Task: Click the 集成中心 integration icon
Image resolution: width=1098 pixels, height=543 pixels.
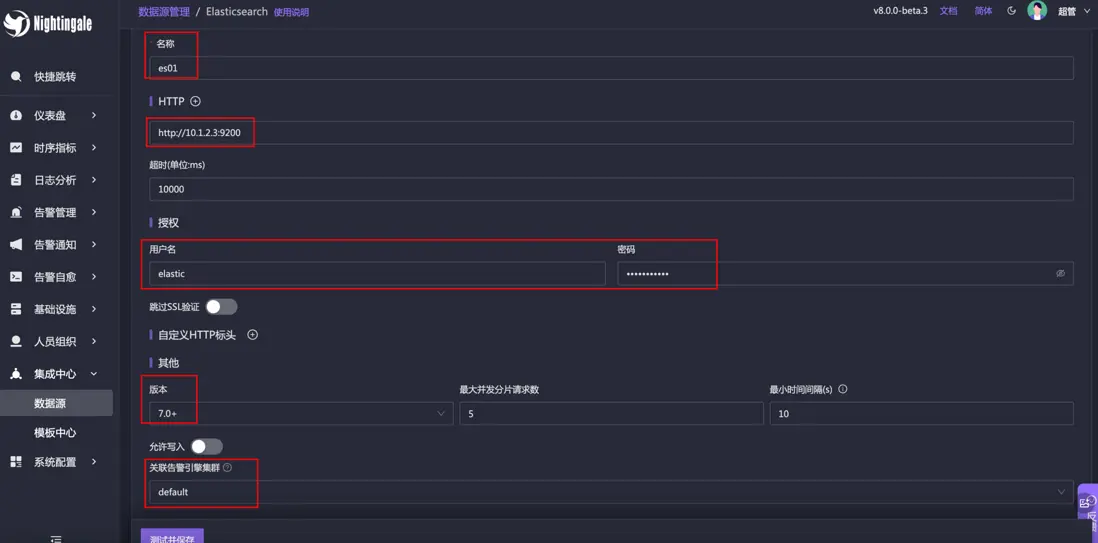Action: [16, 373]
